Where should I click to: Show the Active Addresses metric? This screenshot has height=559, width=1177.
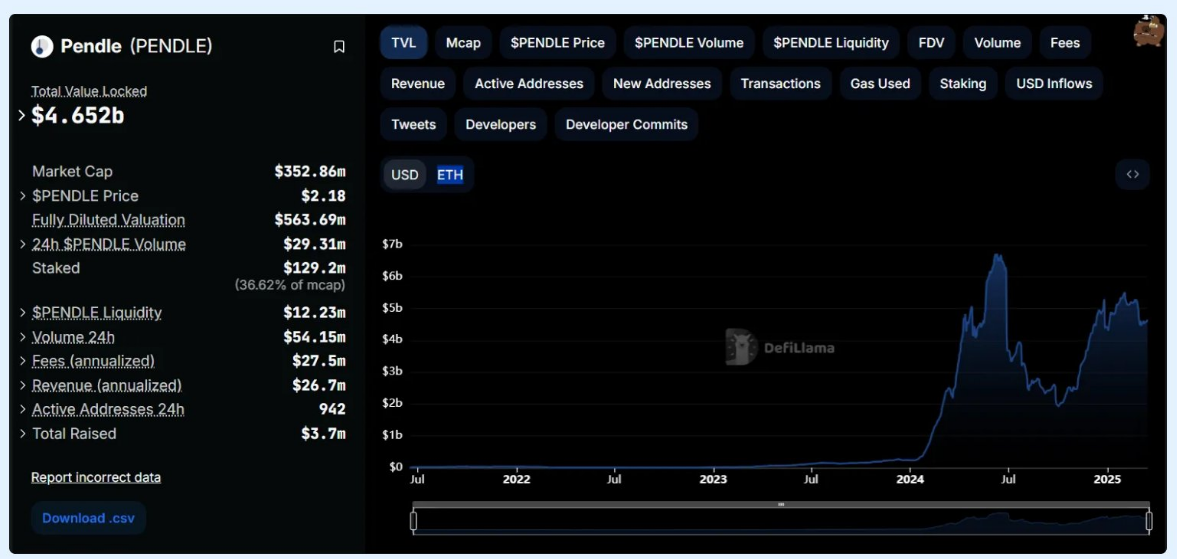529,84
